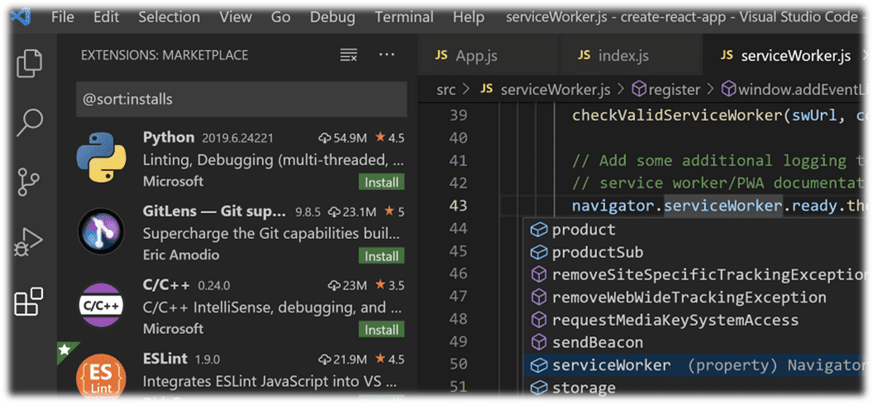Open the Extensions panel more actions menu

pyautogui.click(x=387, y=55)
